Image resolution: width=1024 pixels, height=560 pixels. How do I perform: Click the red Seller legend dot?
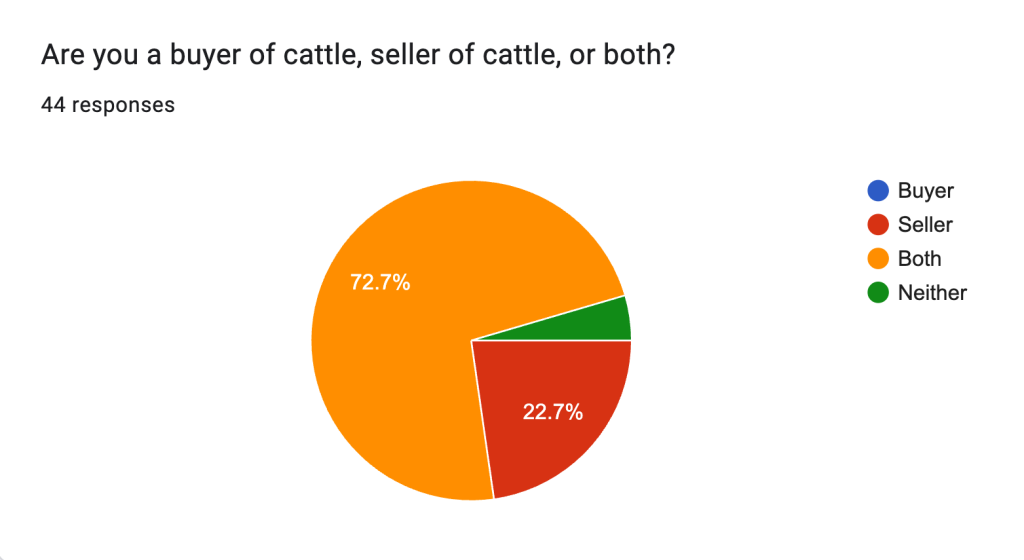pos(879,225)
